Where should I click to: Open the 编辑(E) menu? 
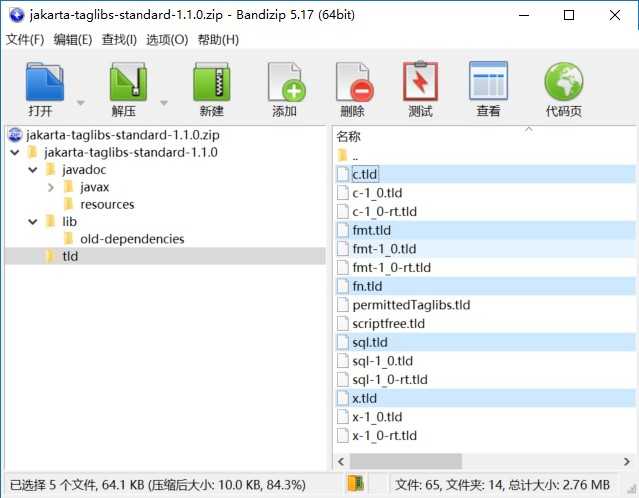pyautogui.click(x=73, y=40)
